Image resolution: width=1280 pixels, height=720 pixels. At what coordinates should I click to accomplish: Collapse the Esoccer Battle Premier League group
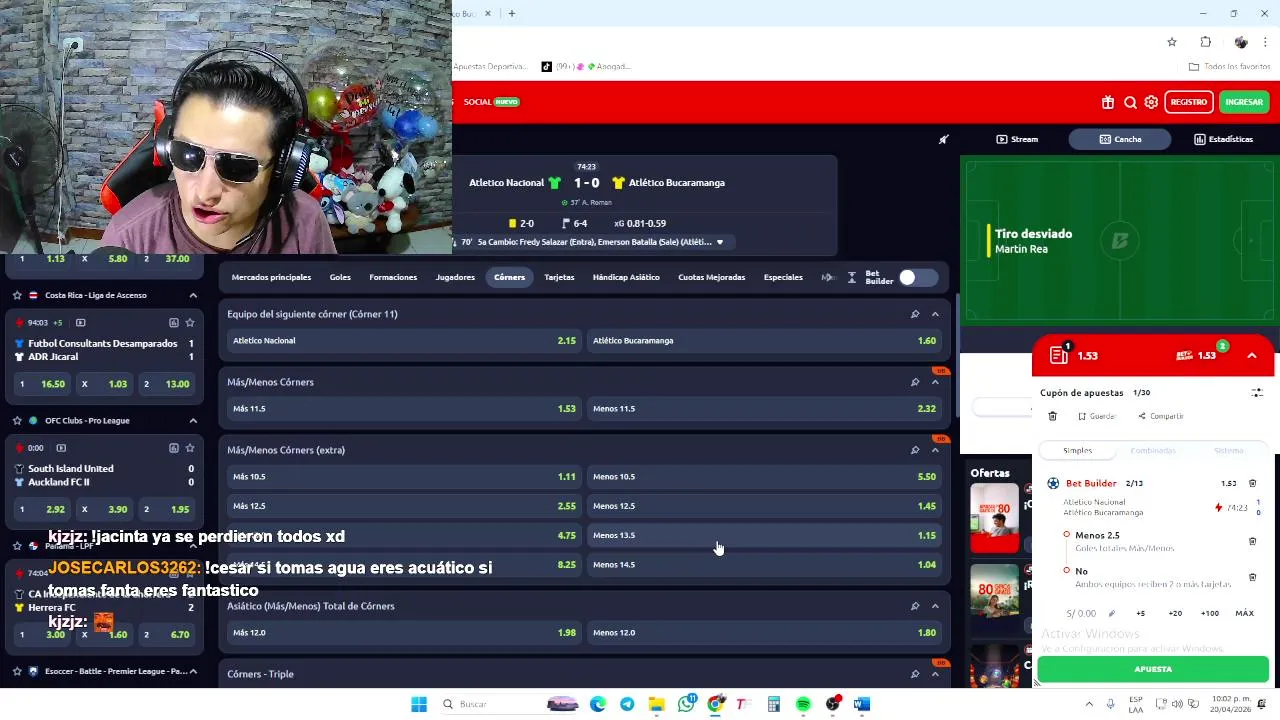[x=193, y=671]
